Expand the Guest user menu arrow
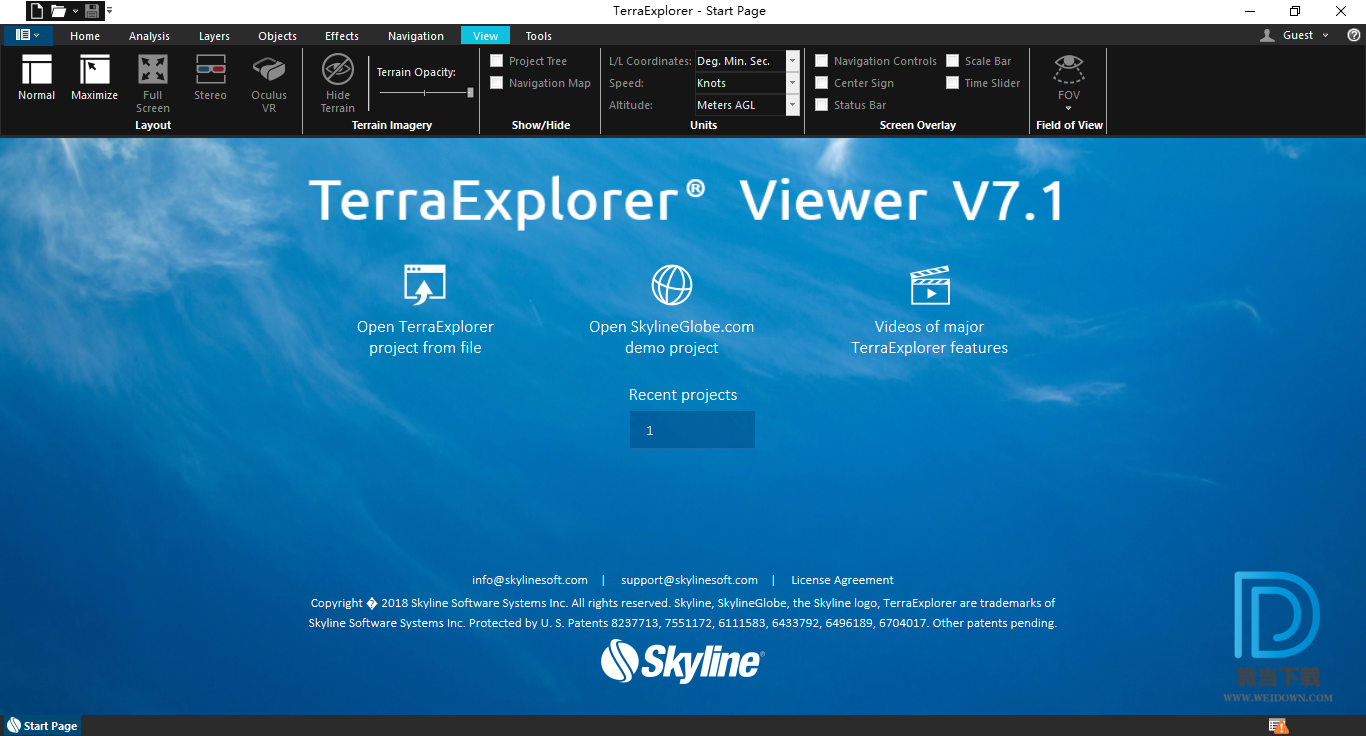 [x=1326, y=35]
